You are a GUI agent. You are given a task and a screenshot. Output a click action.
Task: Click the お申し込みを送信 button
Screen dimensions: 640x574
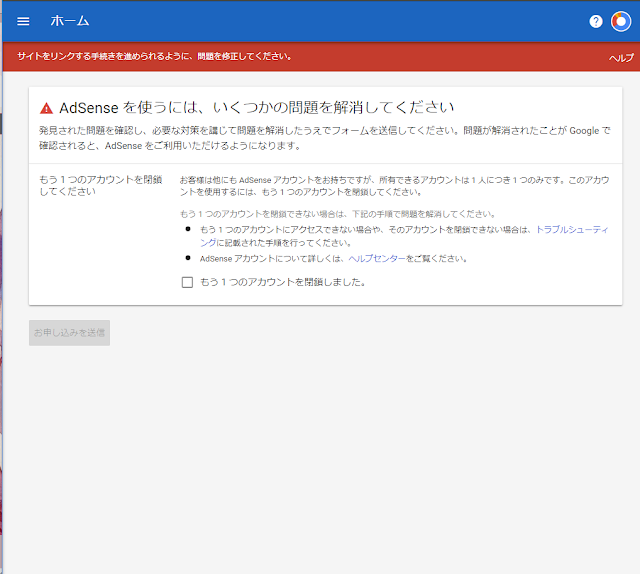69,333
